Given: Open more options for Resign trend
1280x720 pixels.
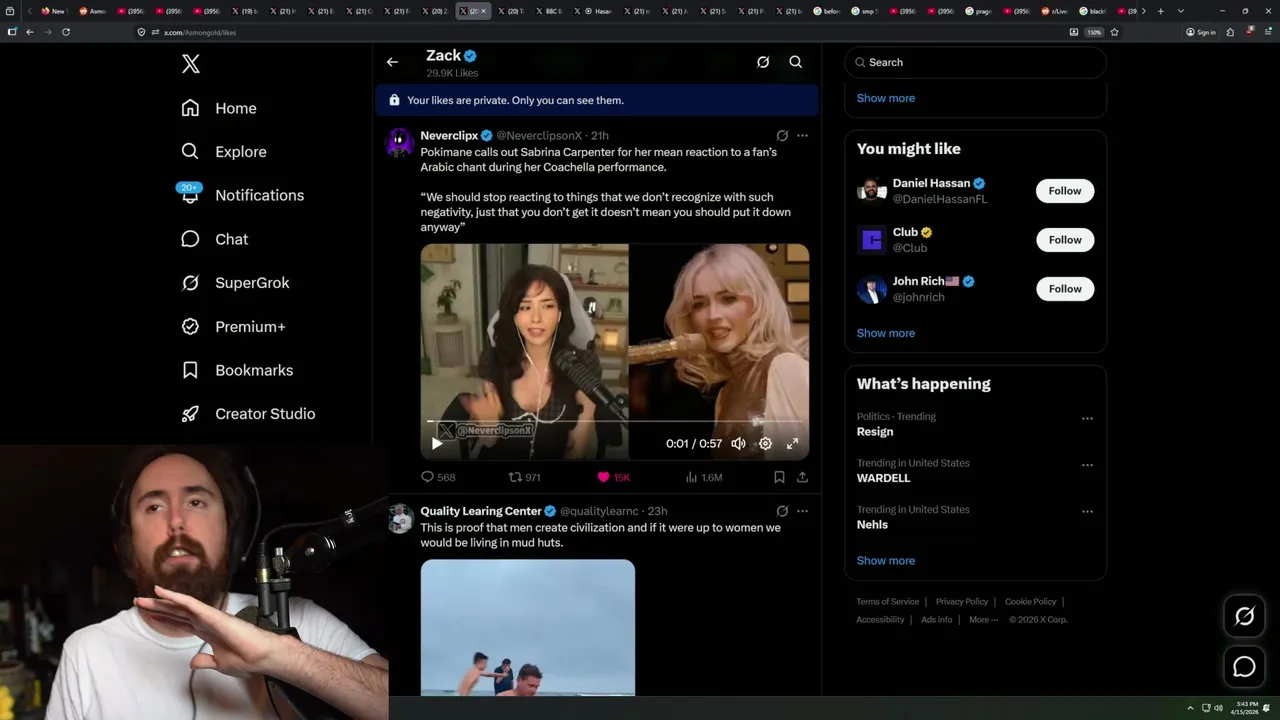Looking at the screenshot, I should click(x=1087, y=418).
